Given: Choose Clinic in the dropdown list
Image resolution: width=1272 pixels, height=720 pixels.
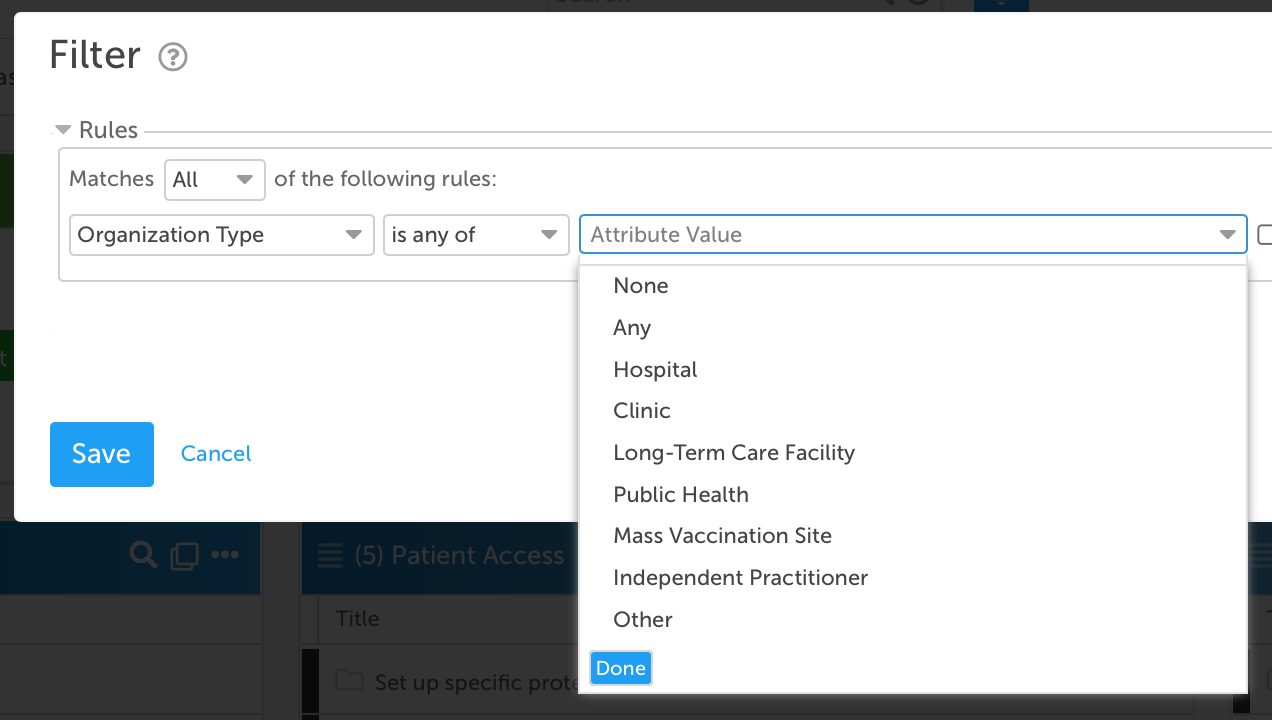Looking at the screenshot, I should tap(642, 411).
